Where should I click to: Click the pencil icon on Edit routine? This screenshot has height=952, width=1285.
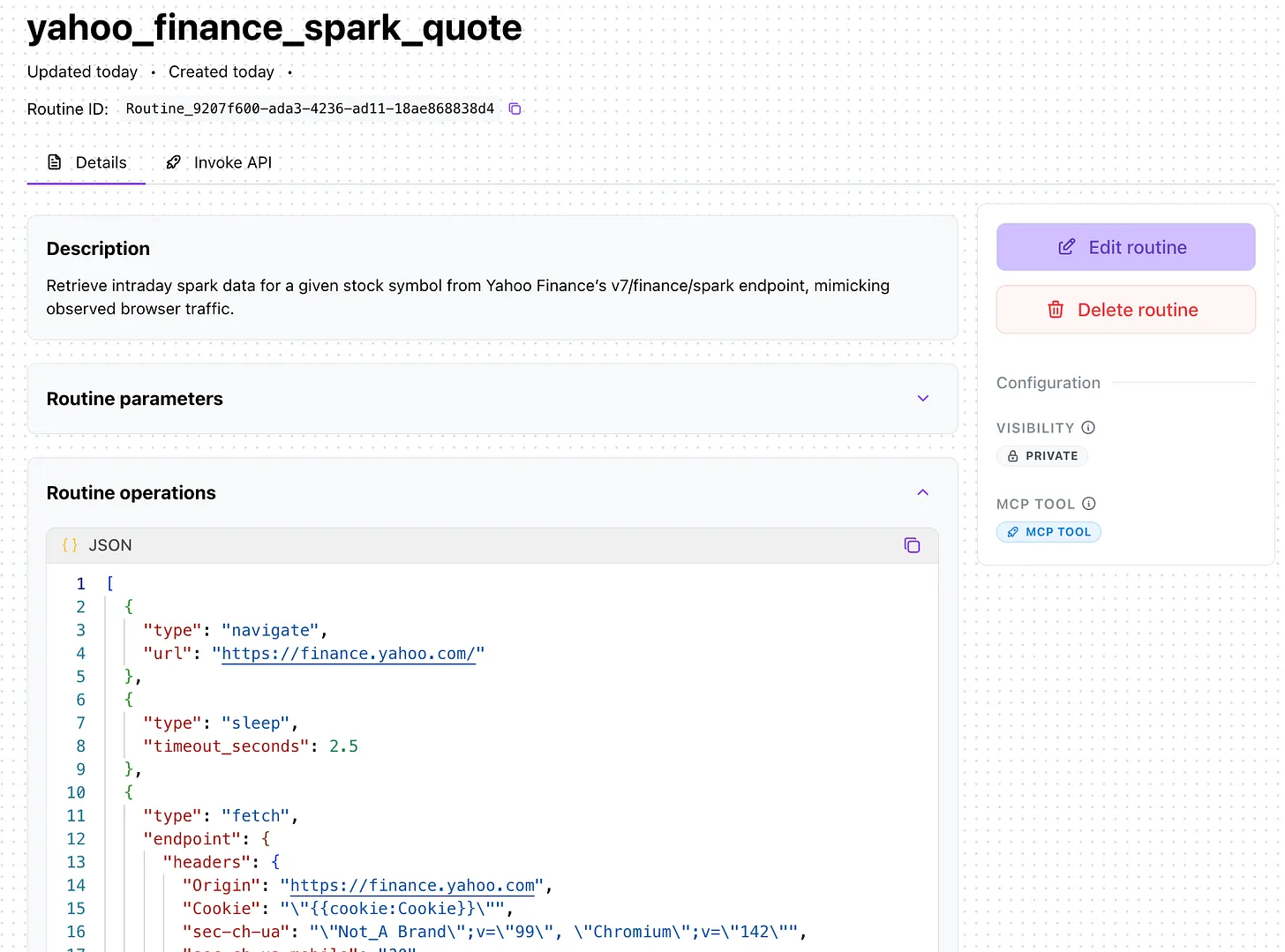pyautogui.click(x=1066, y=247)
